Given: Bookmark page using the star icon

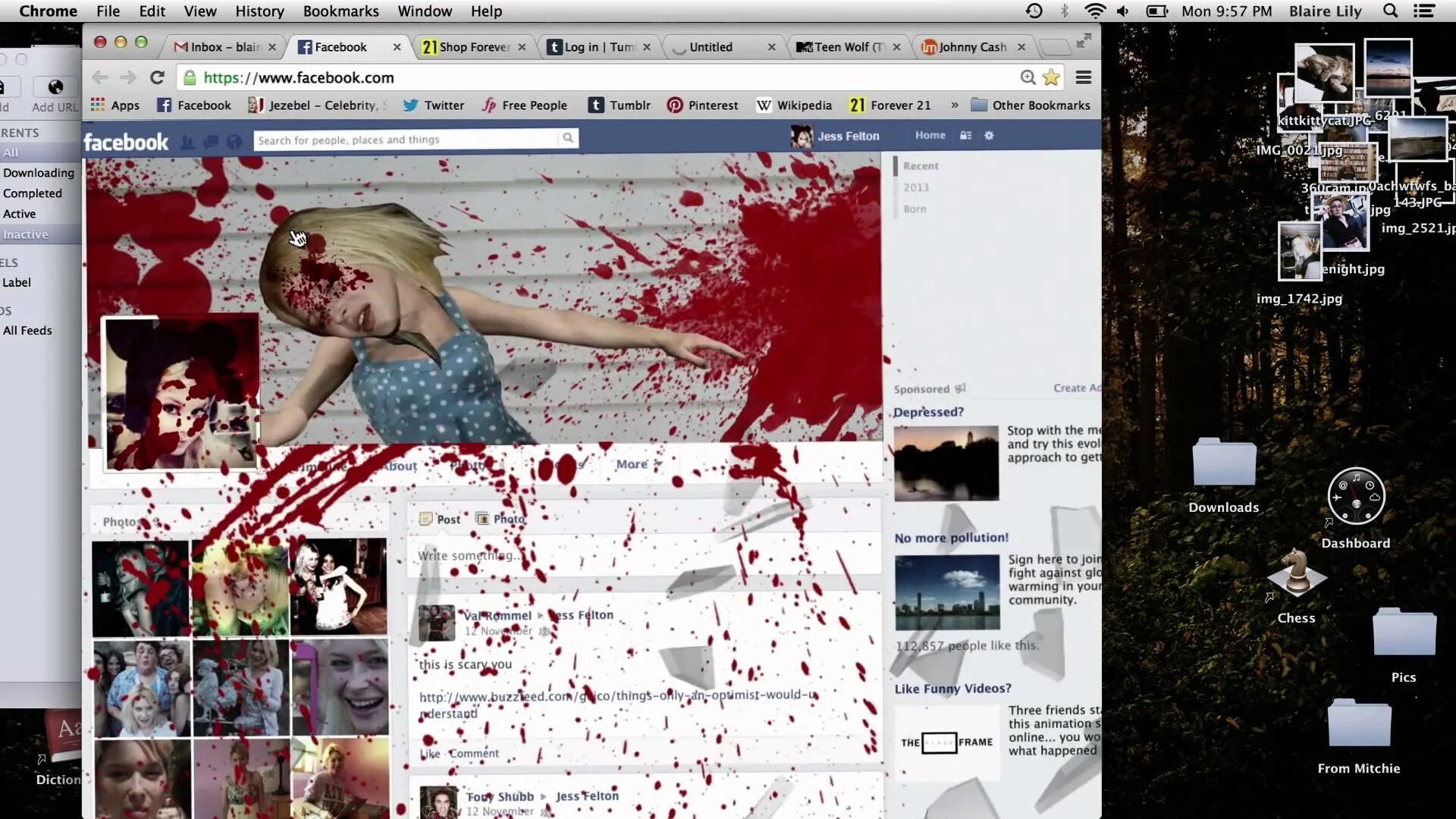Looking at the screenshot, I should (x=1051, y=77).
